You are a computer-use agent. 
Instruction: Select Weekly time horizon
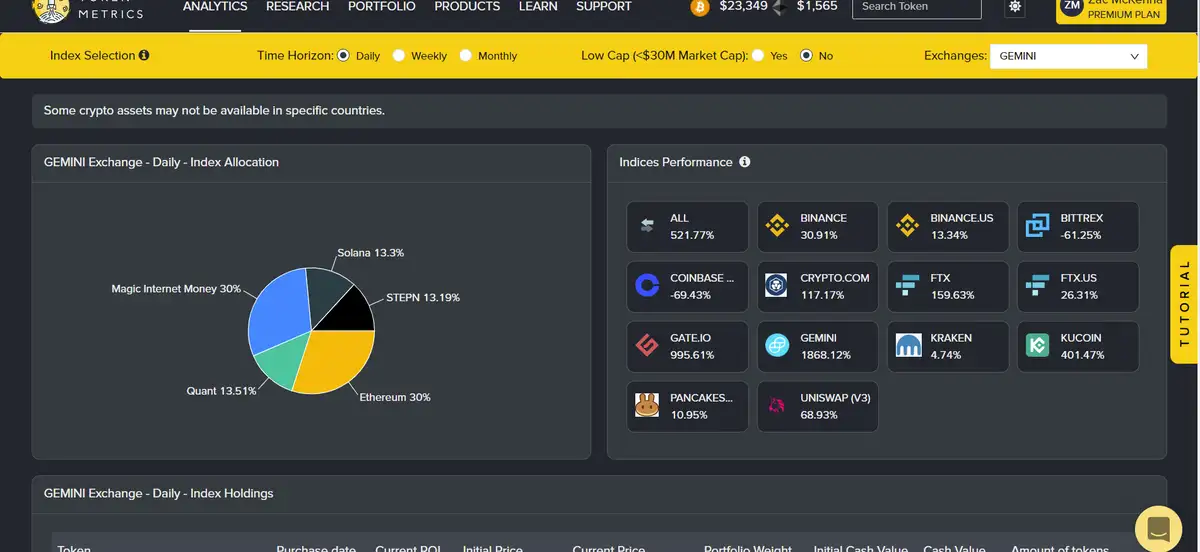(x=398, y=56)
